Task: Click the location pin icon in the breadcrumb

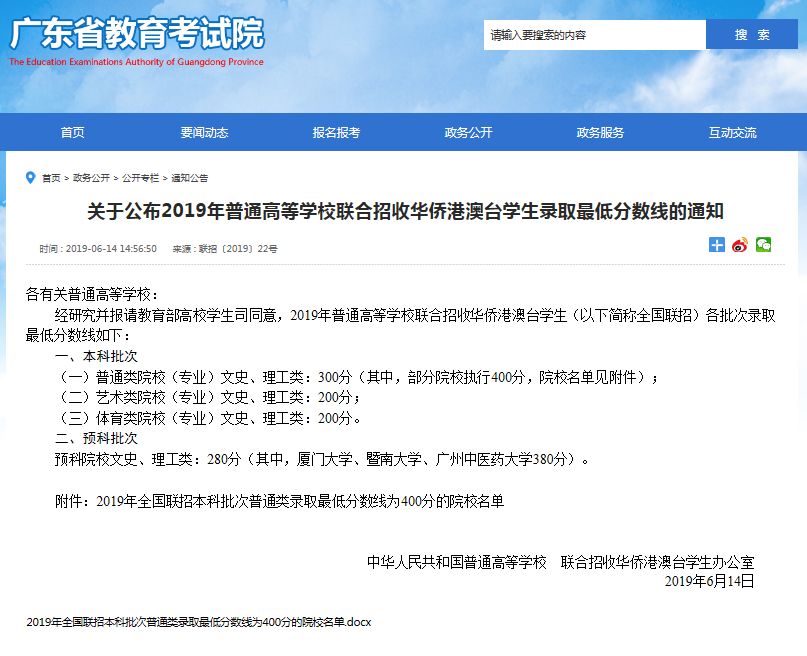Action: 30,178
